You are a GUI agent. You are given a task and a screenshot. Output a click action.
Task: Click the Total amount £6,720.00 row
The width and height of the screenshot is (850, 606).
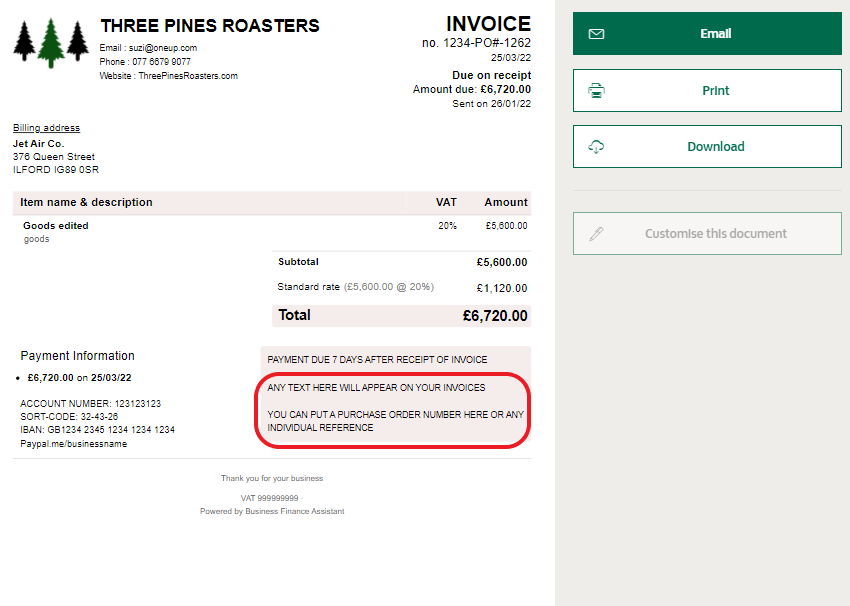pyautogui.click(x=401, y=315)
